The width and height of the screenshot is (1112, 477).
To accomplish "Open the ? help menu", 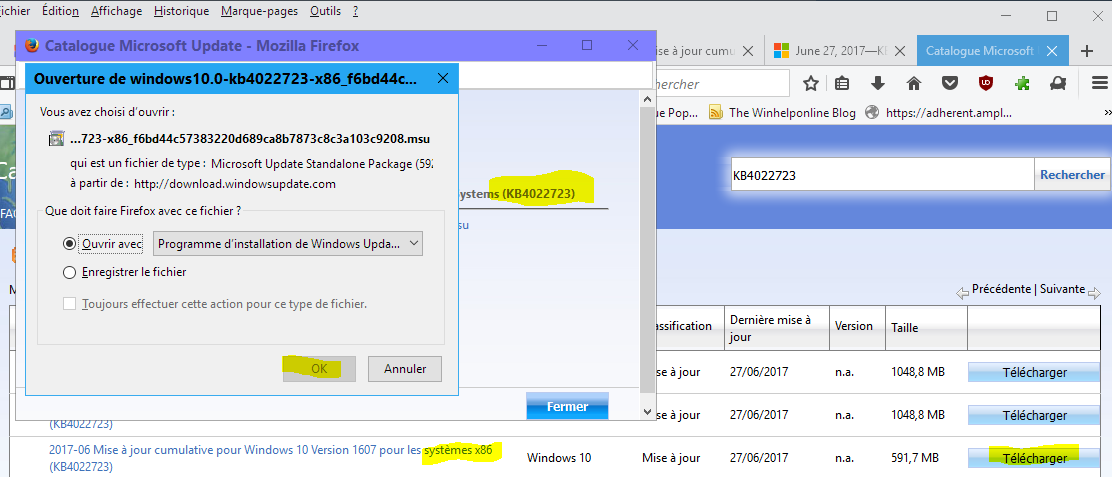I will pyautogui.click(x=355, y=11).
